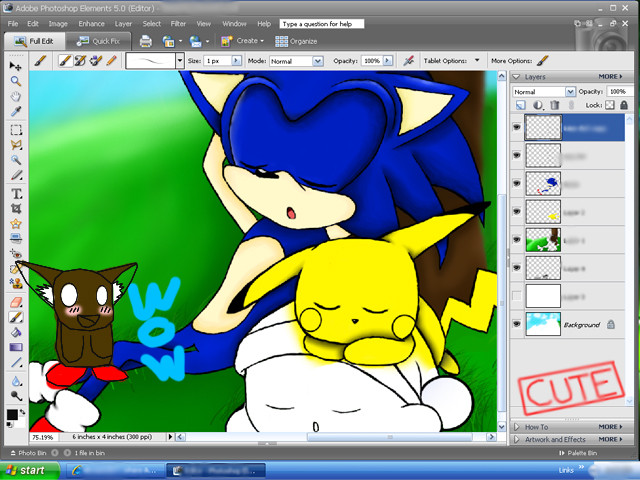Toggle Lock all in Layers palette
This screenshot has height=480, width=640.
tap(624, 105)
